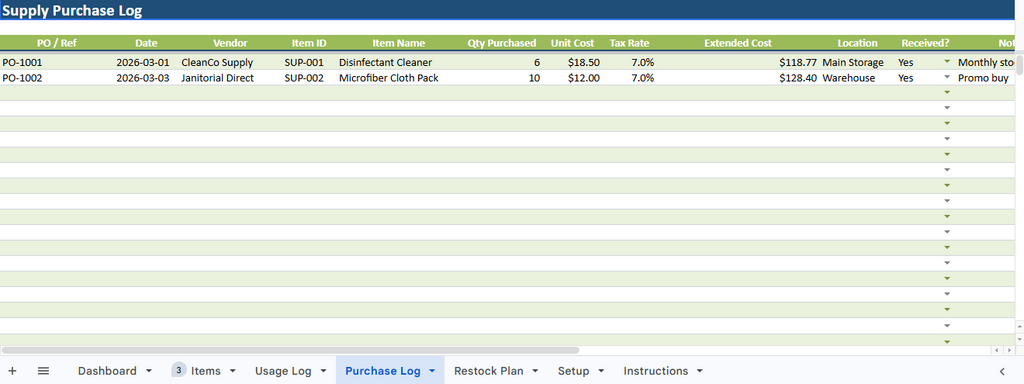Select quantity cell 10 for PO-1002
Image resolution: width=1024 pixels, height=384 pixels.
534,78
